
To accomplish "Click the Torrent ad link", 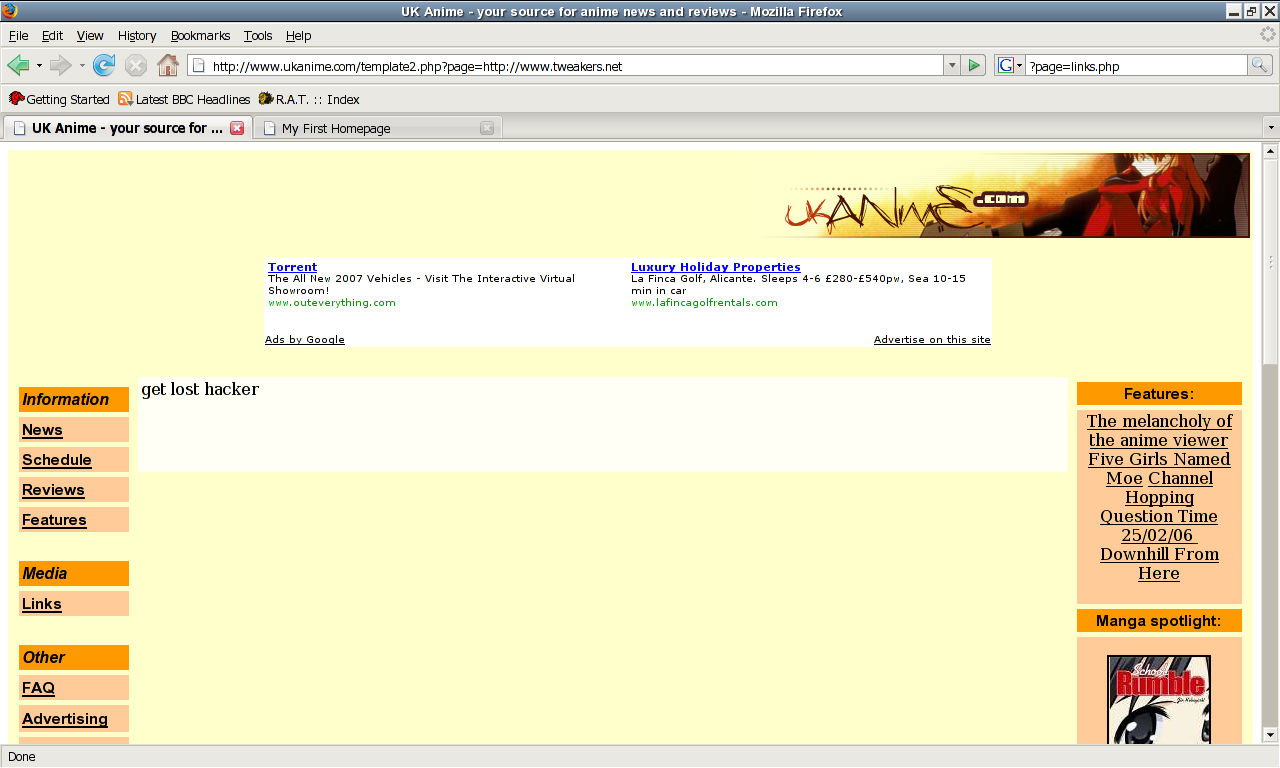I will [292, 267].
